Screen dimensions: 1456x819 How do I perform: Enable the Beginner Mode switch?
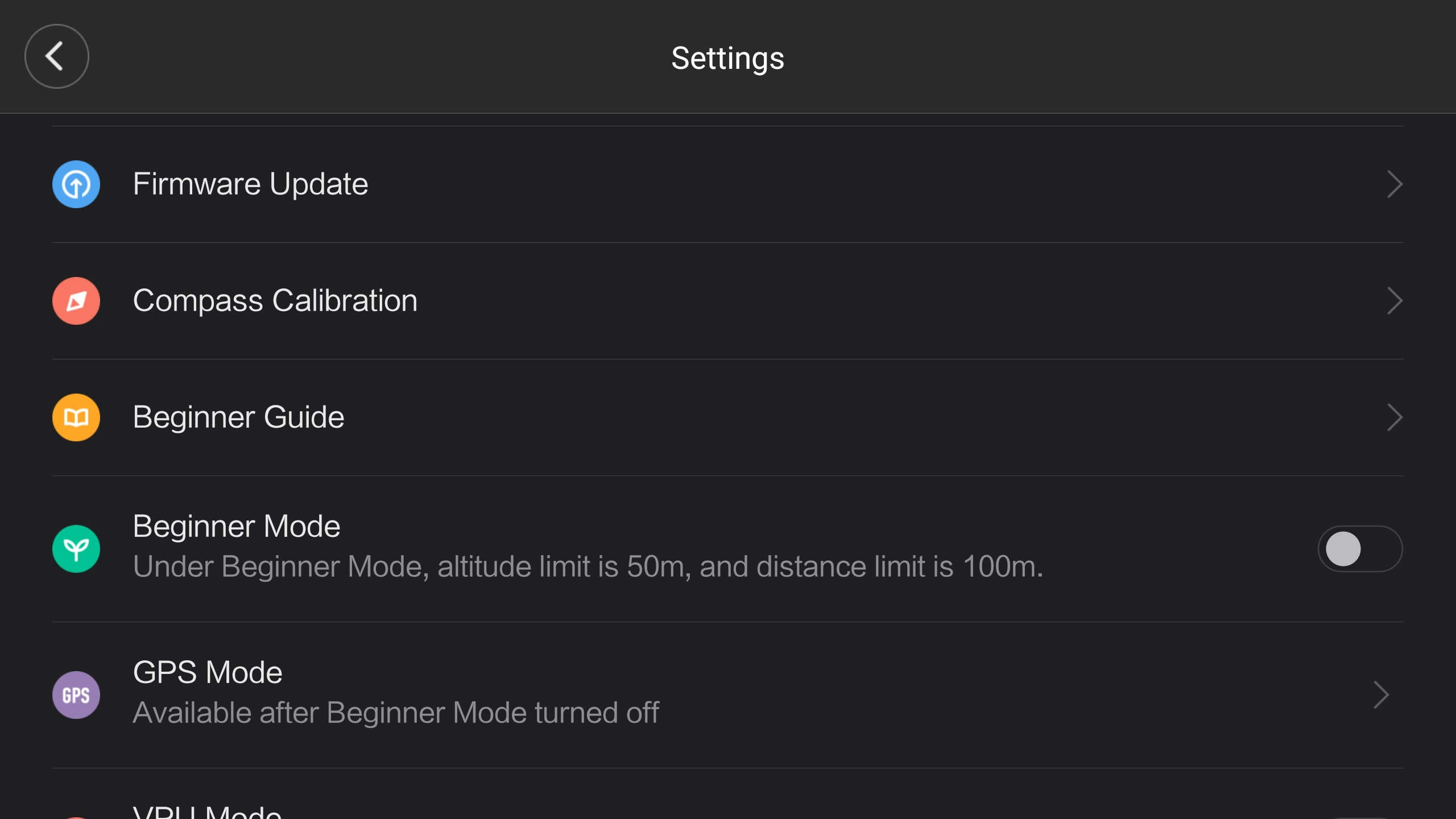(1360, 549)
